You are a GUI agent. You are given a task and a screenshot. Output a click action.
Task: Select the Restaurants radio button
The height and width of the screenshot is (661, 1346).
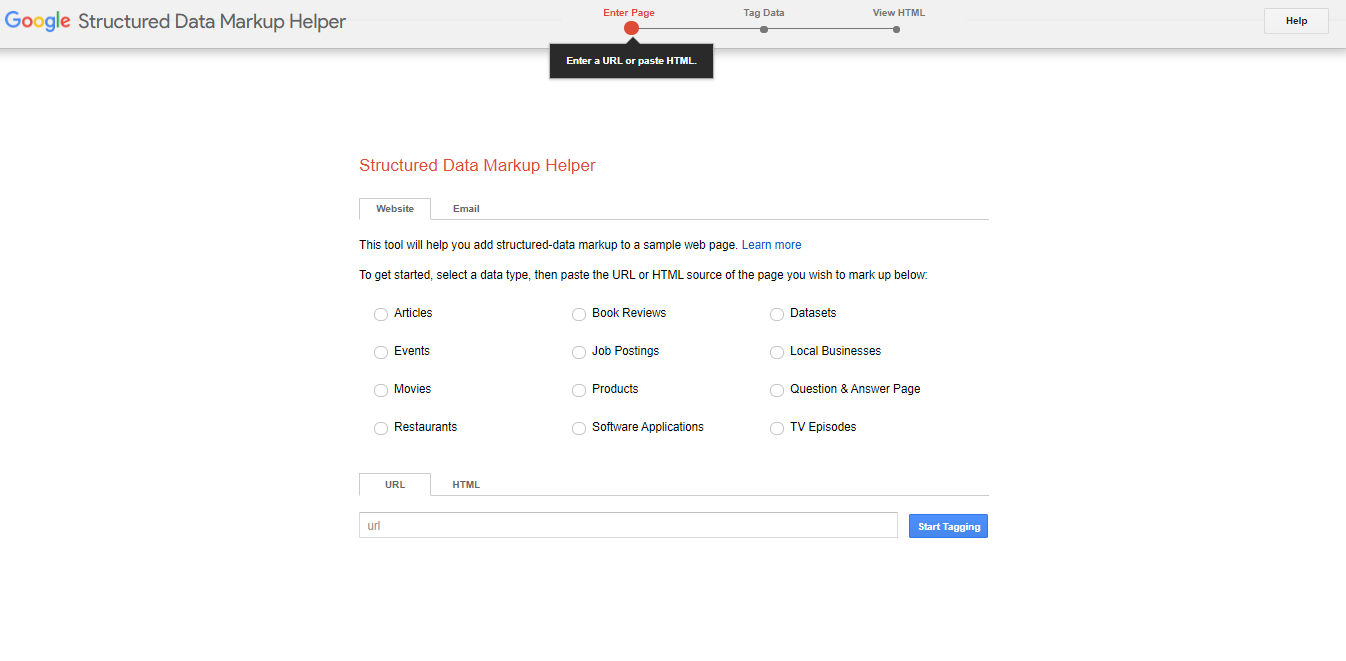pyautogui.click(x=381, y=428)
